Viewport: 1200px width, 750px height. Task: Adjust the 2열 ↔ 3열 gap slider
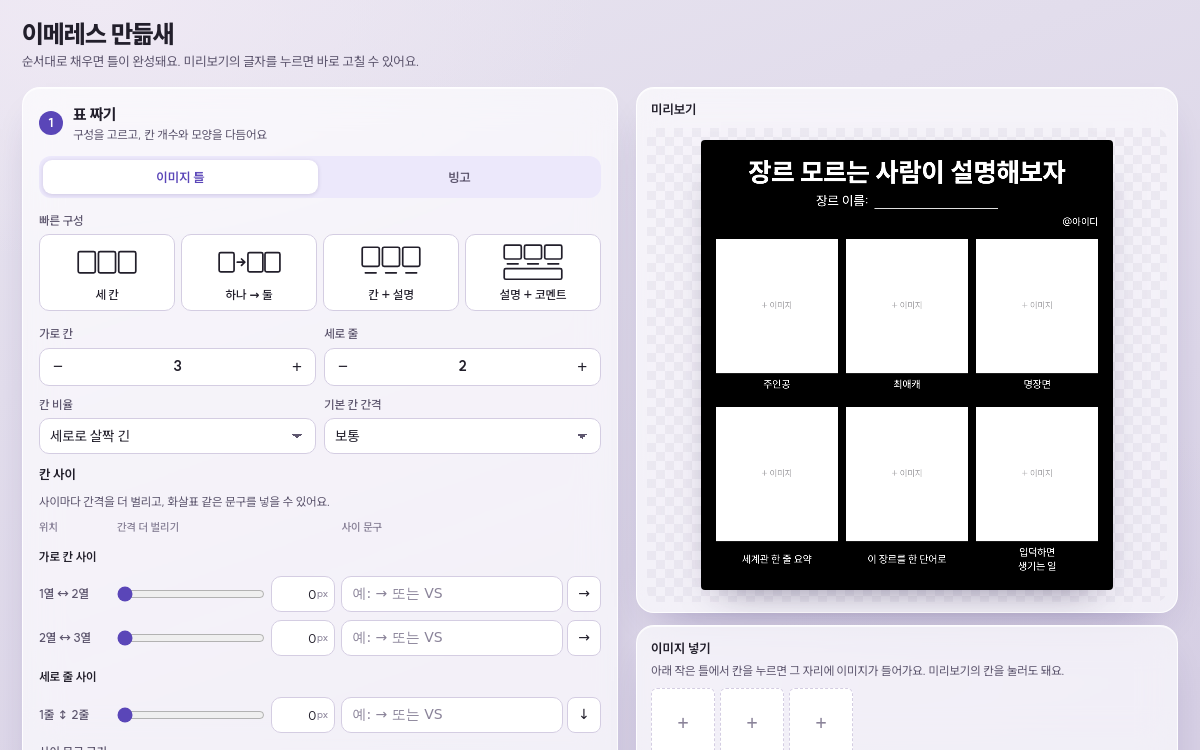(x=191, y=638)
